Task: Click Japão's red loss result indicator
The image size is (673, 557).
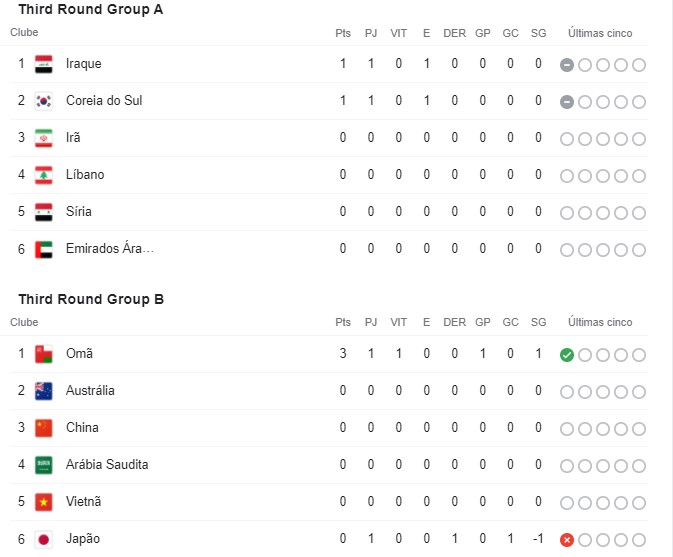Action: [567, 540]
